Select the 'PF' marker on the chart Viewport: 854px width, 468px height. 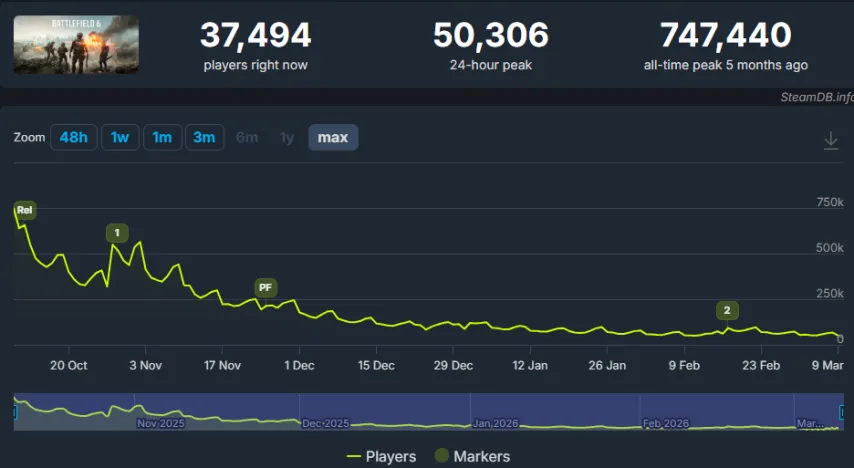pyautogui.click(x=265, y=287)
